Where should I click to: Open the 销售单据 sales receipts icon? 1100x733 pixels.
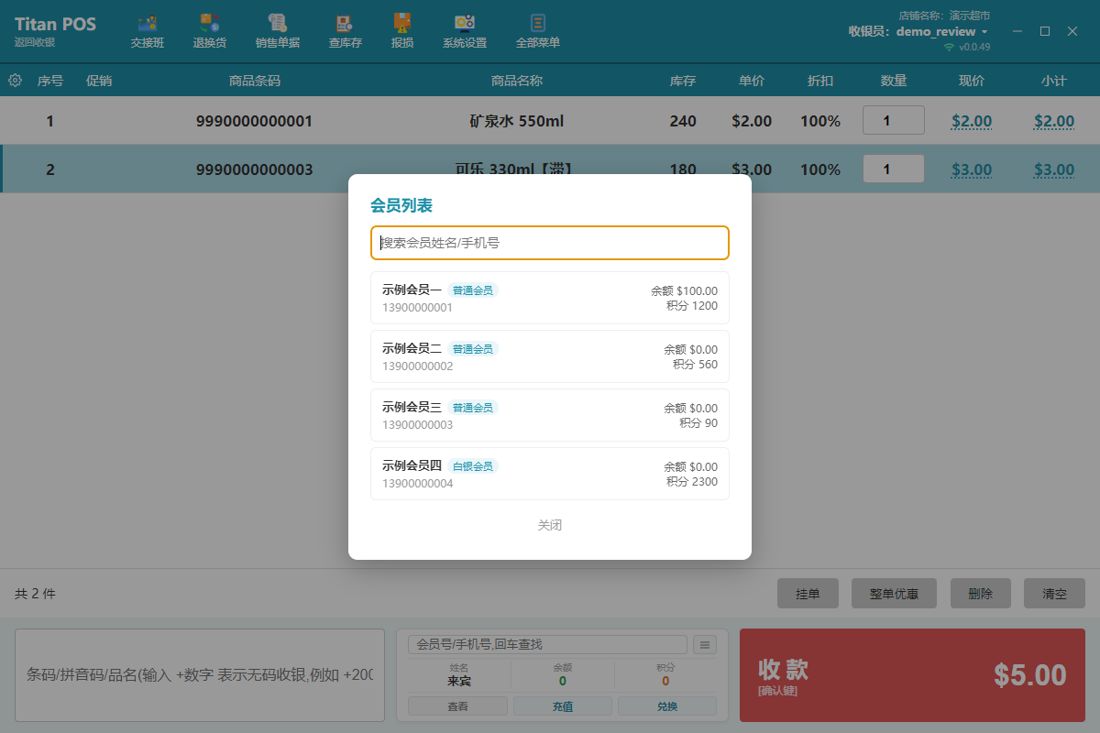point(277,32)
